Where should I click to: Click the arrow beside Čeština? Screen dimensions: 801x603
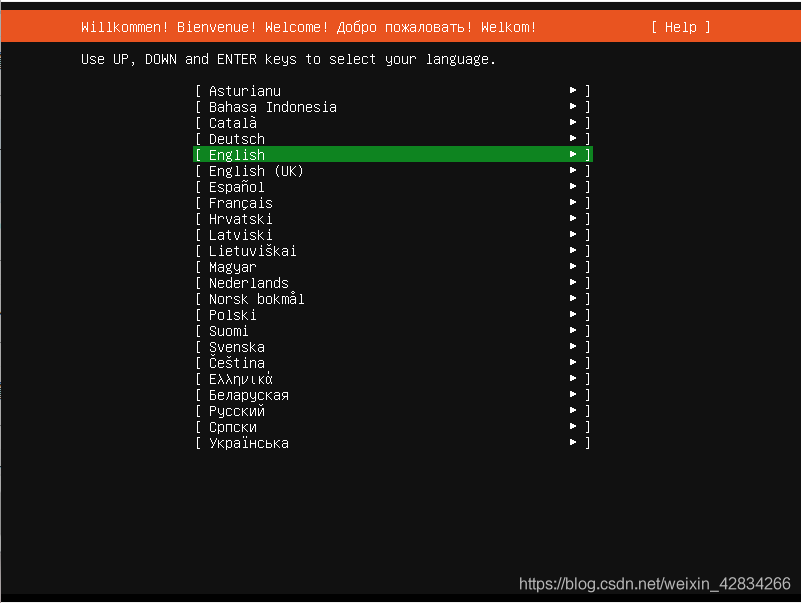(x=573, y=362)
